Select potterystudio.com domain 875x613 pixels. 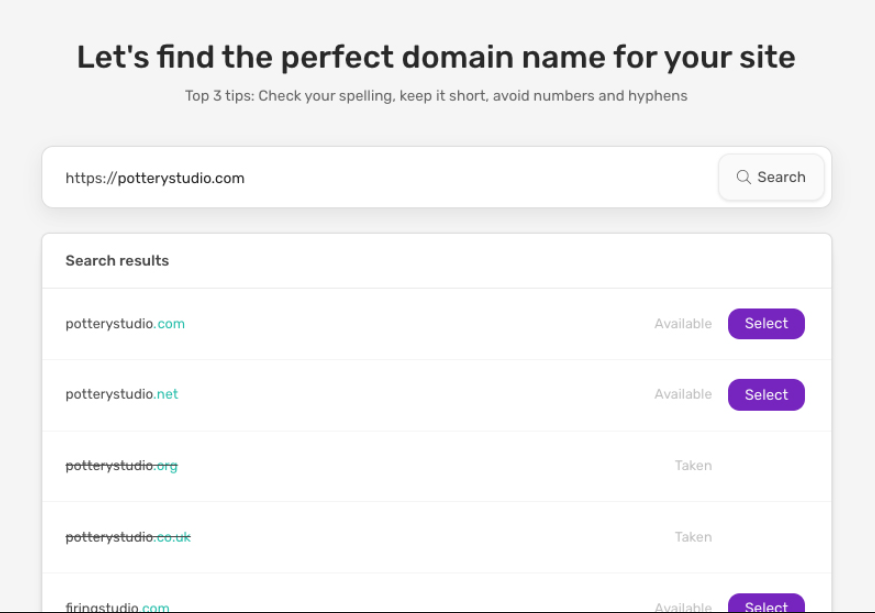click(766, 324)
